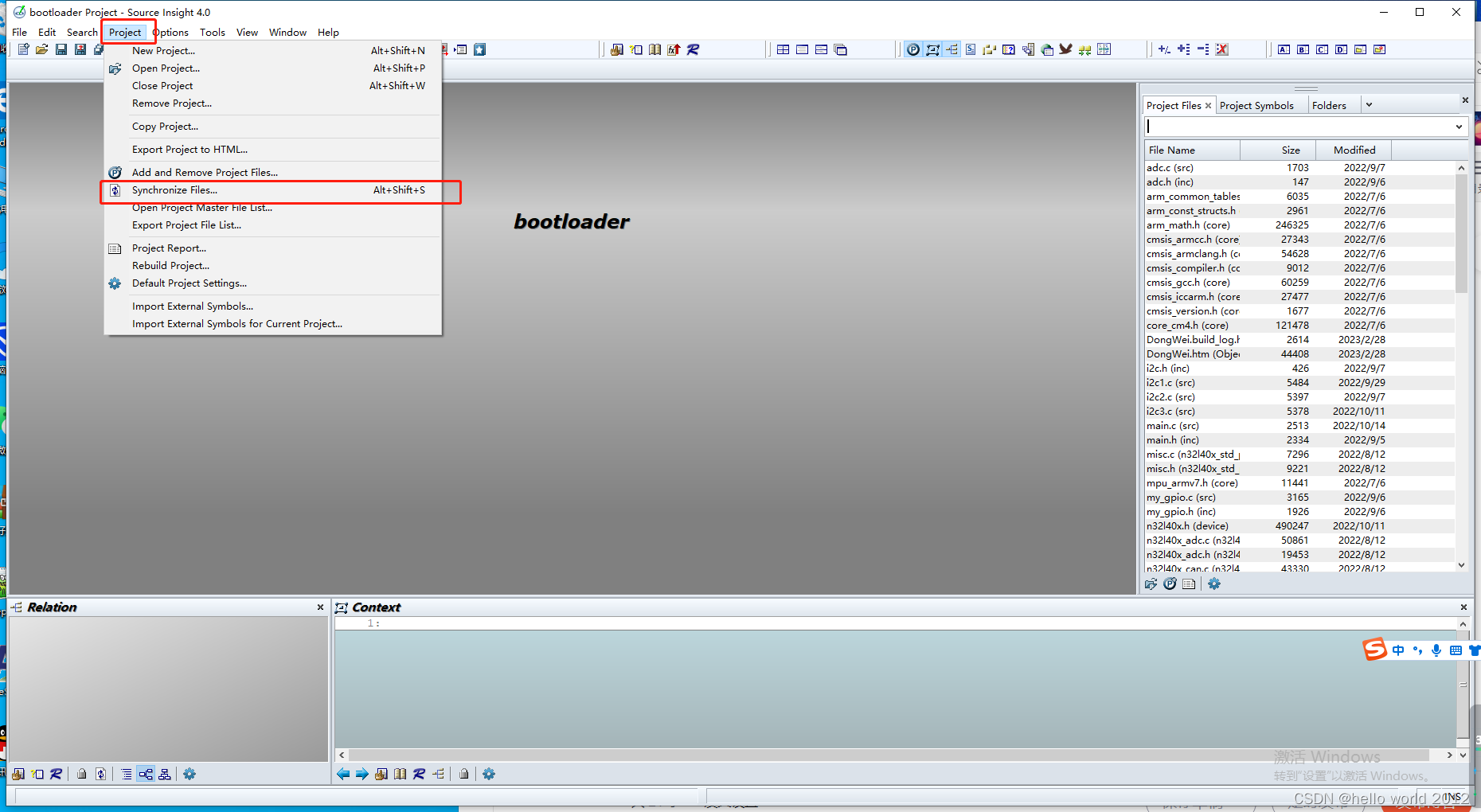Select main.c (src) in the file list

(1299, 426)
